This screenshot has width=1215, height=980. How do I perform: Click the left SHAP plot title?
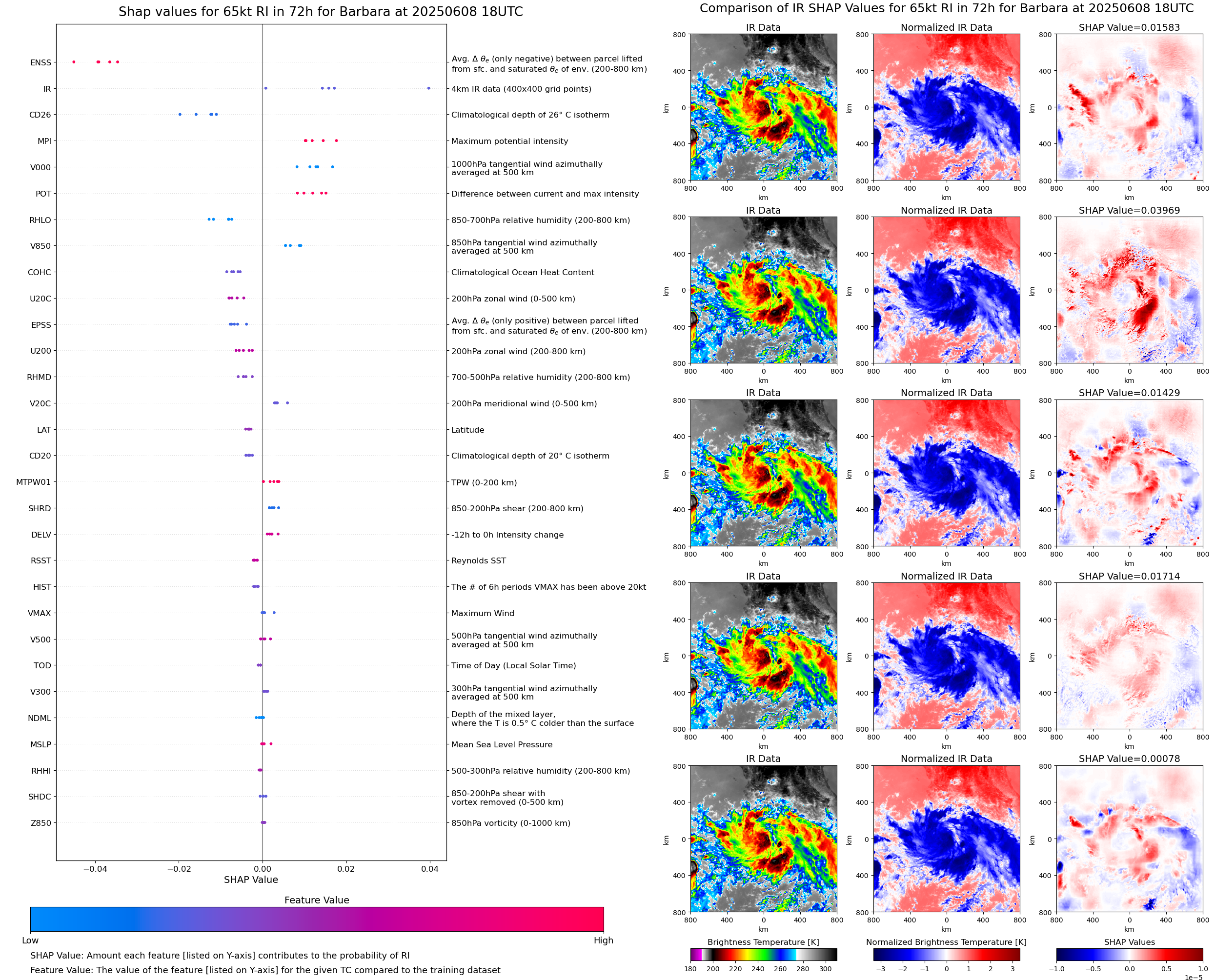(321, 12)
